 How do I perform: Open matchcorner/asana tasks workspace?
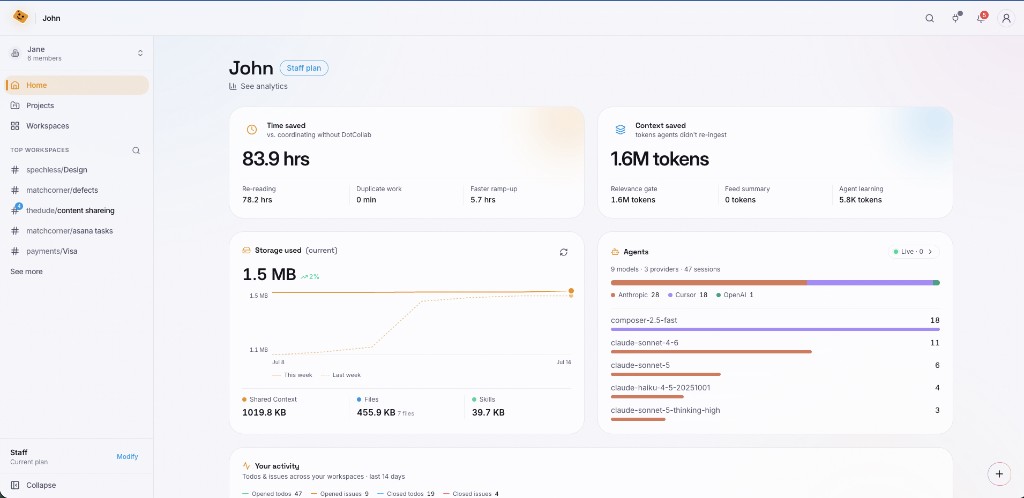[77, 230]
